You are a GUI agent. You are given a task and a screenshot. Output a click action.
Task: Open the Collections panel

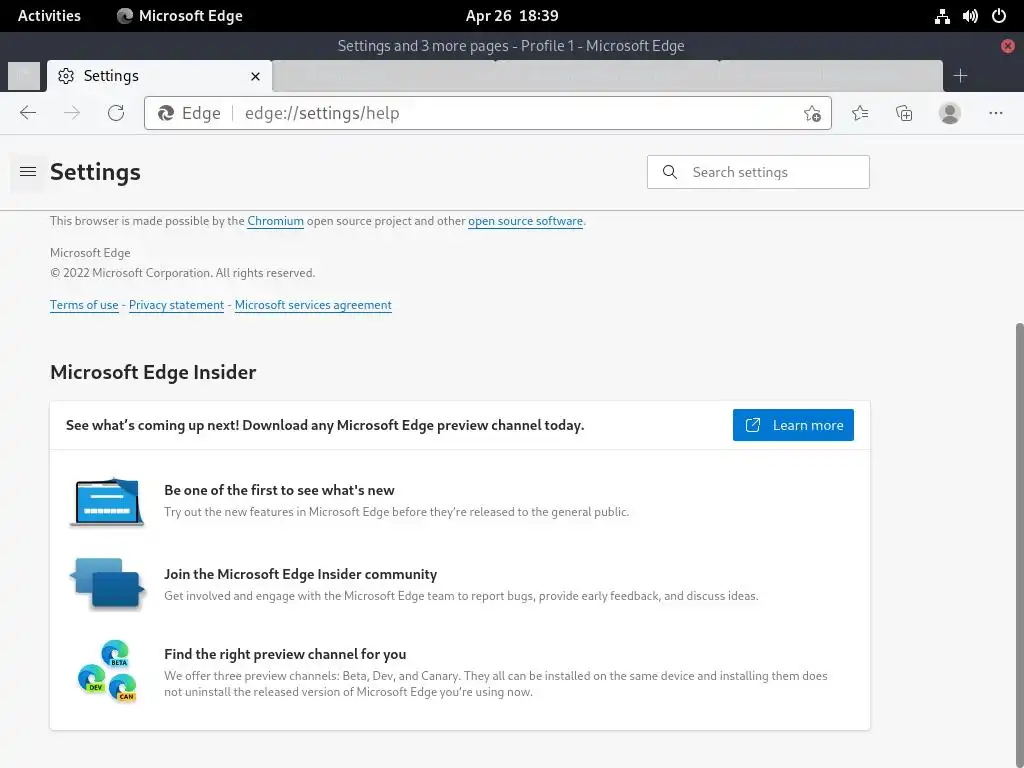coord(904,113)
